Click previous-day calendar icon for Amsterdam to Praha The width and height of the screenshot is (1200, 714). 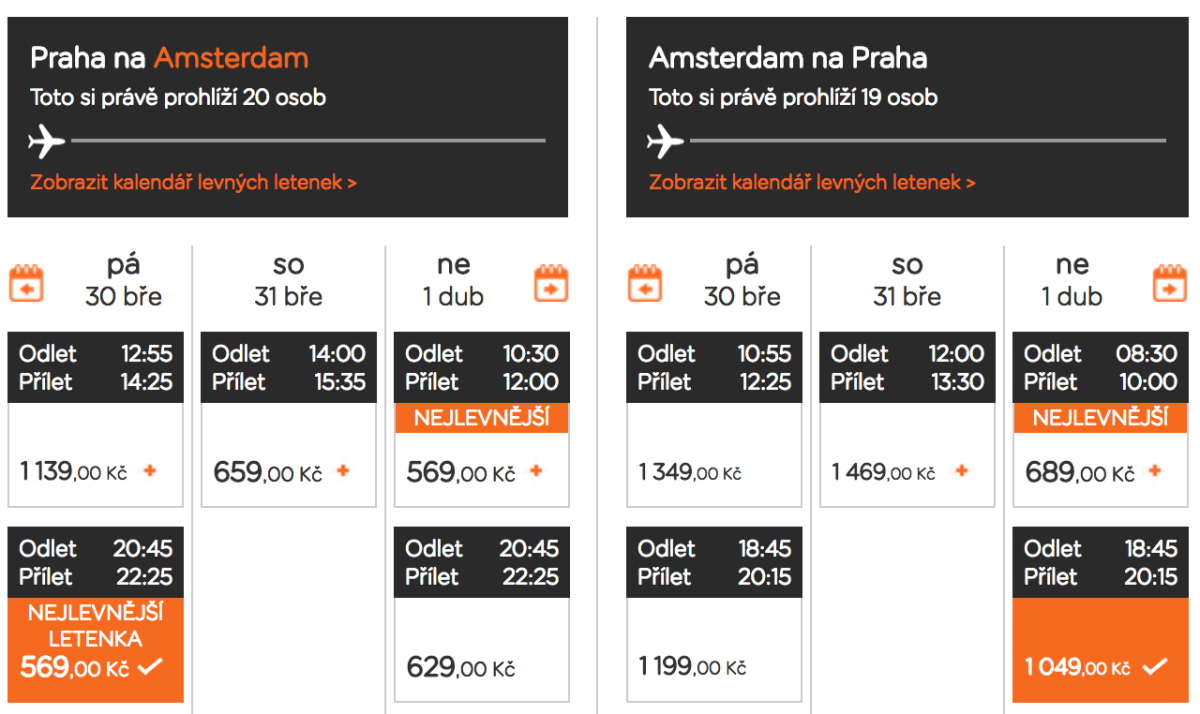click(645, 282)
